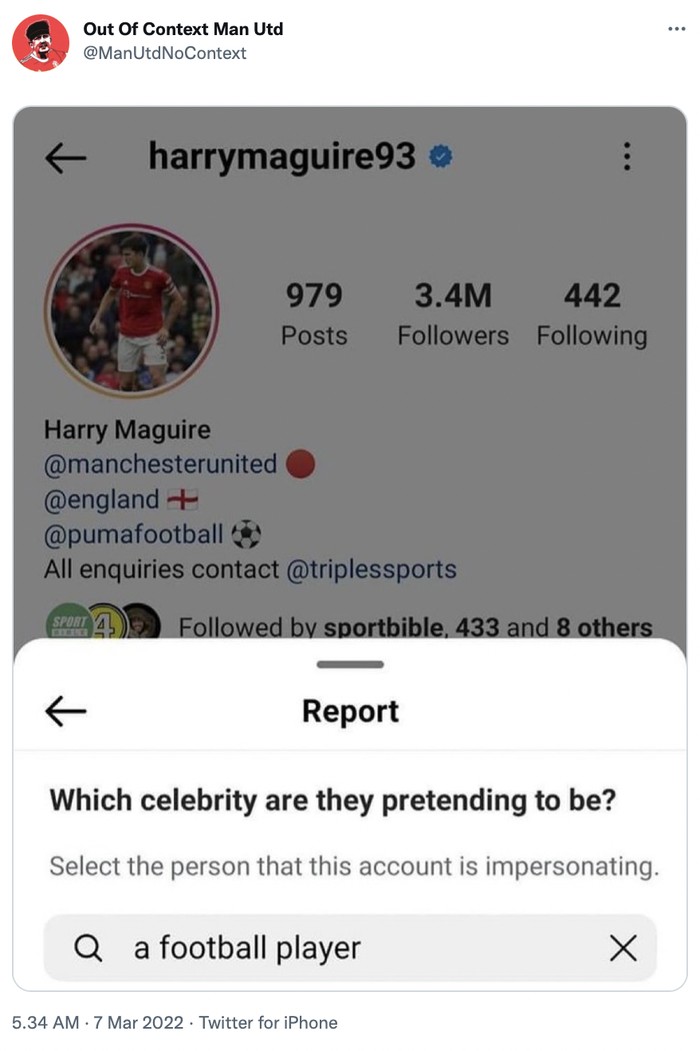Click the Harry Maguire profile picture
Viewport: 700px width, 1051px height.
(x=131, y=311)
